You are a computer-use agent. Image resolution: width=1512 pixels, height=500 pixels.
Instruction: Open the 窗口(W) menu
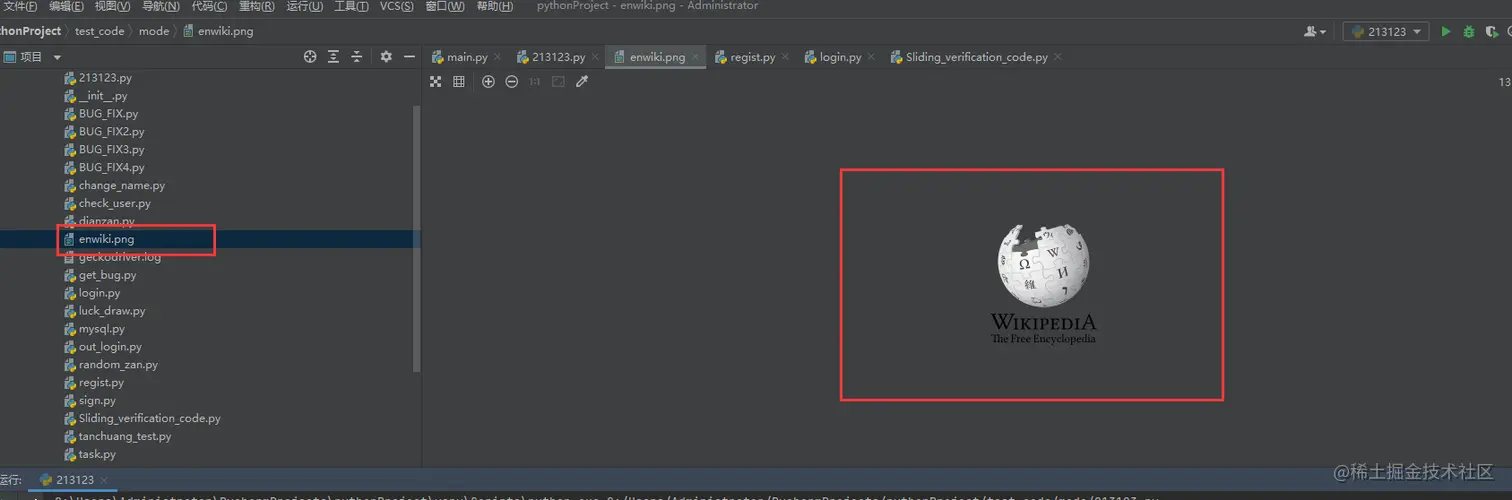(445, 6)
